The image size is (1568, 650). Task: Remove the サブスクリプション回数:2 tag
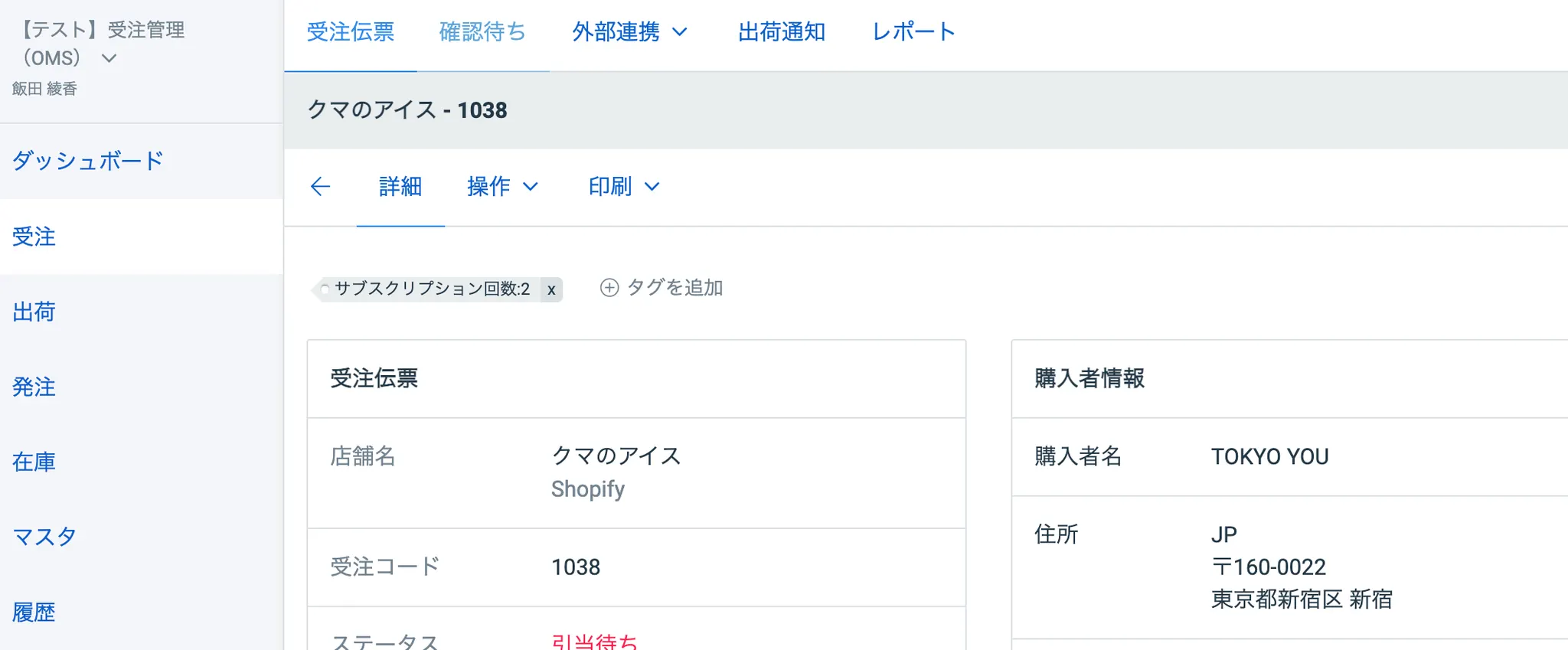click(x=551, y=289)
